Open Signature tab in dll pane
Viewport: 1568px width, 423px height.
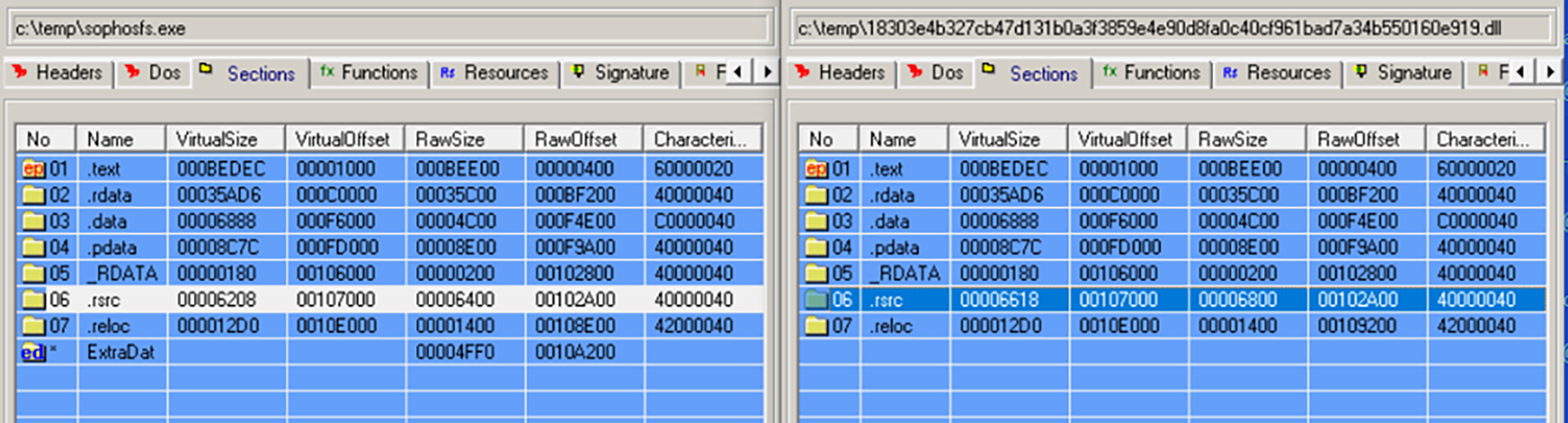(1403, 73)
